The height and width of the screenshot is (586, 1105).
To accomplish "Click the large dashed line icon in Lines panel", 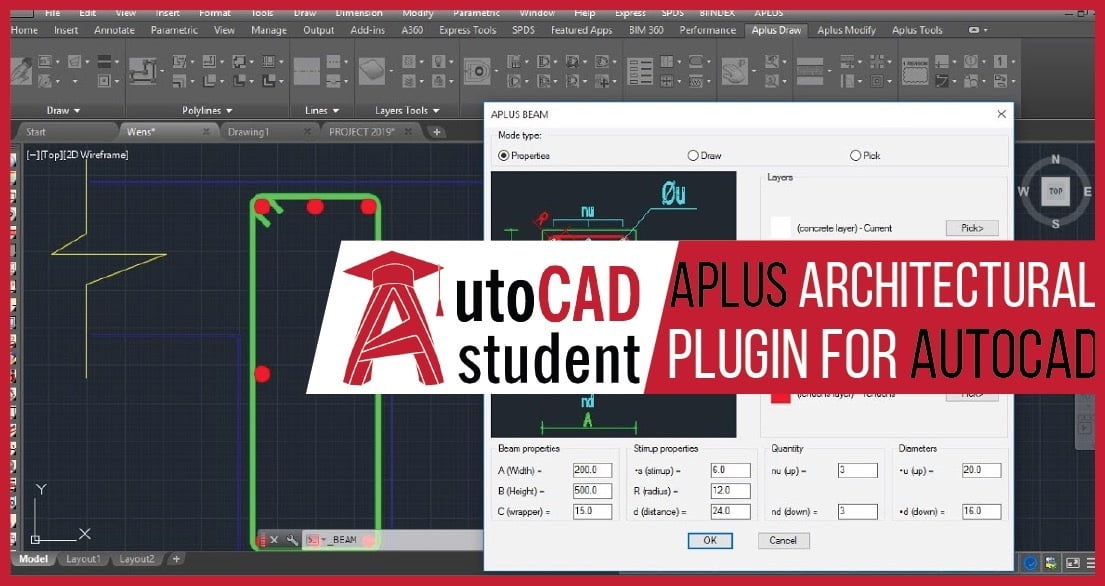I will pos(307,71).
